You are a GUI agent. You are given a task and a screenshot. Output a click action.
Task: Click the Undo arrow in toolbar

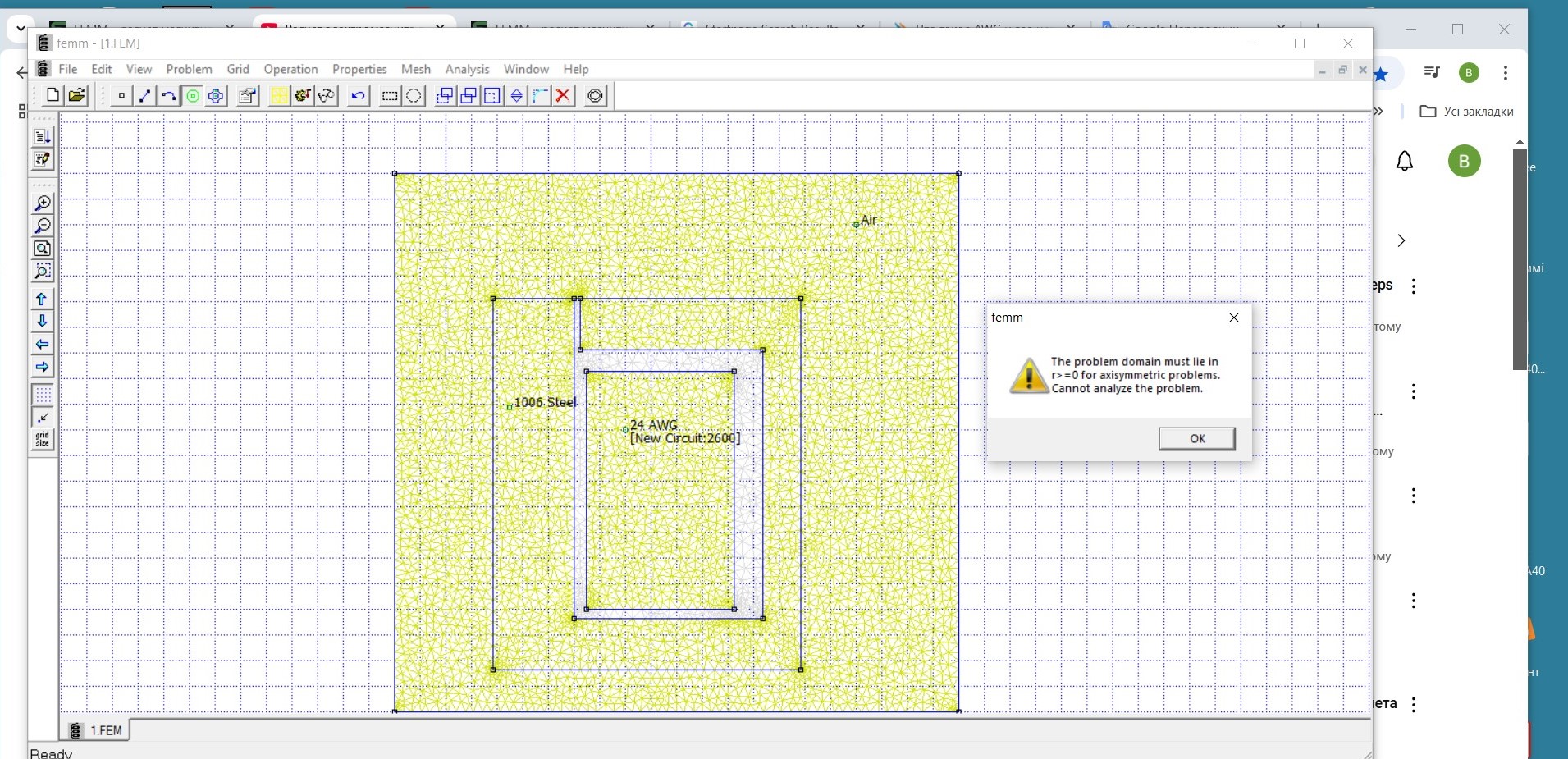358,96
